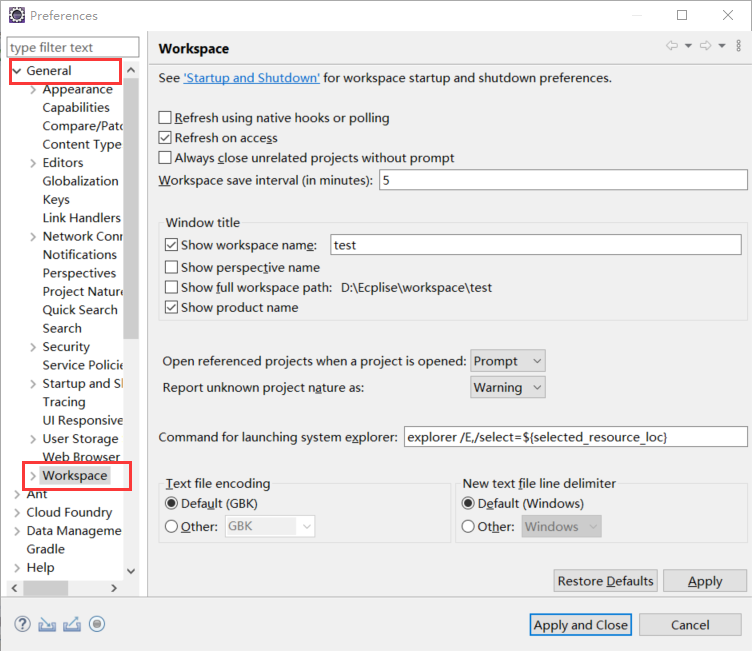752x651 pixels.
Task: Click the workspace save interval field
Action: point(563,180)
